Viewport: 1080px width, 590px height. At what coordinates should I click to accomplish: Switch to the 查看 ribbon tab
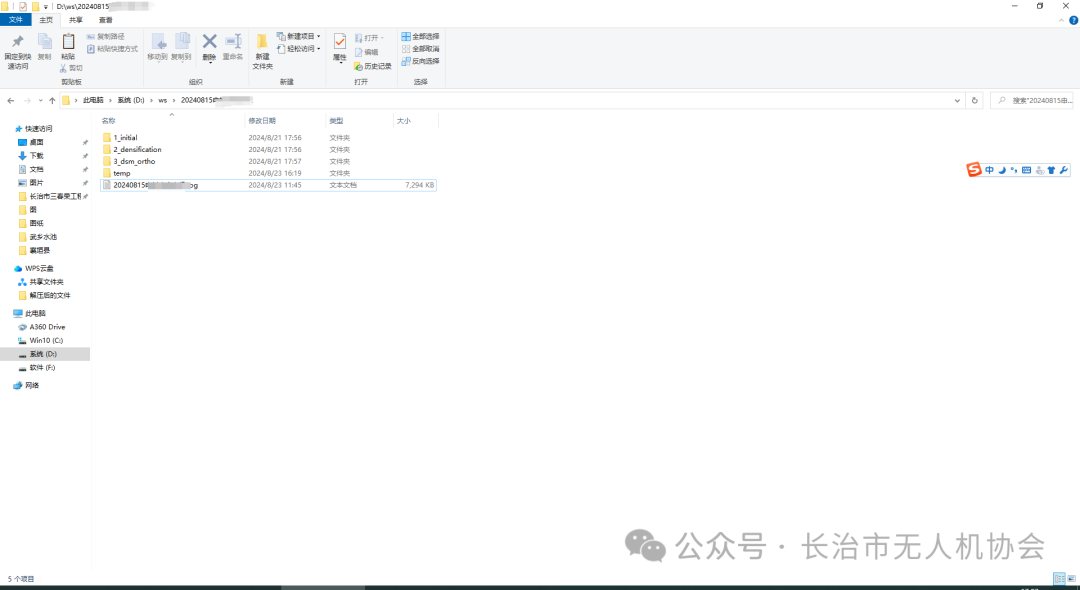[105, 20]
